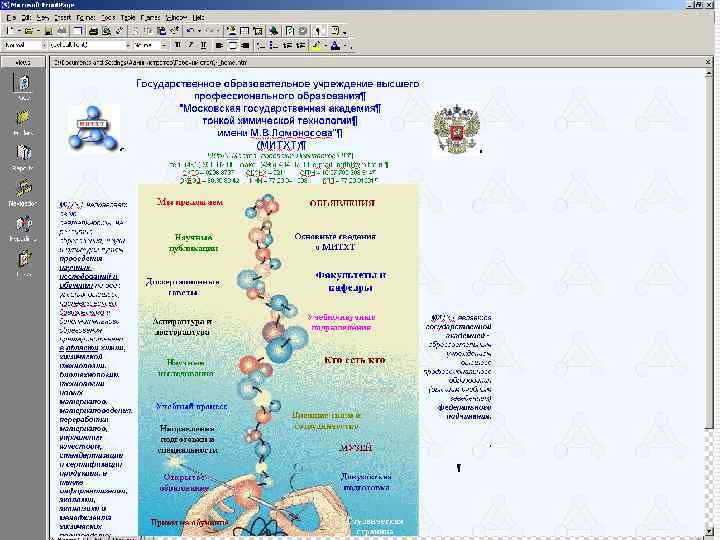Open the Tools menu
Viewport: 720px width, 540px height.
pos(108,17)
